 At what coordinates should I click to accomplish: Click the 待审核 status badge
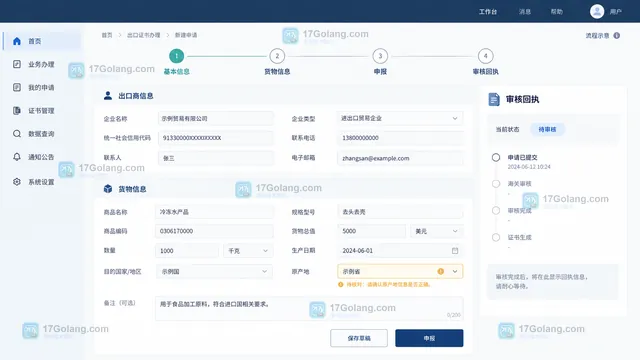tap(547, 129)
